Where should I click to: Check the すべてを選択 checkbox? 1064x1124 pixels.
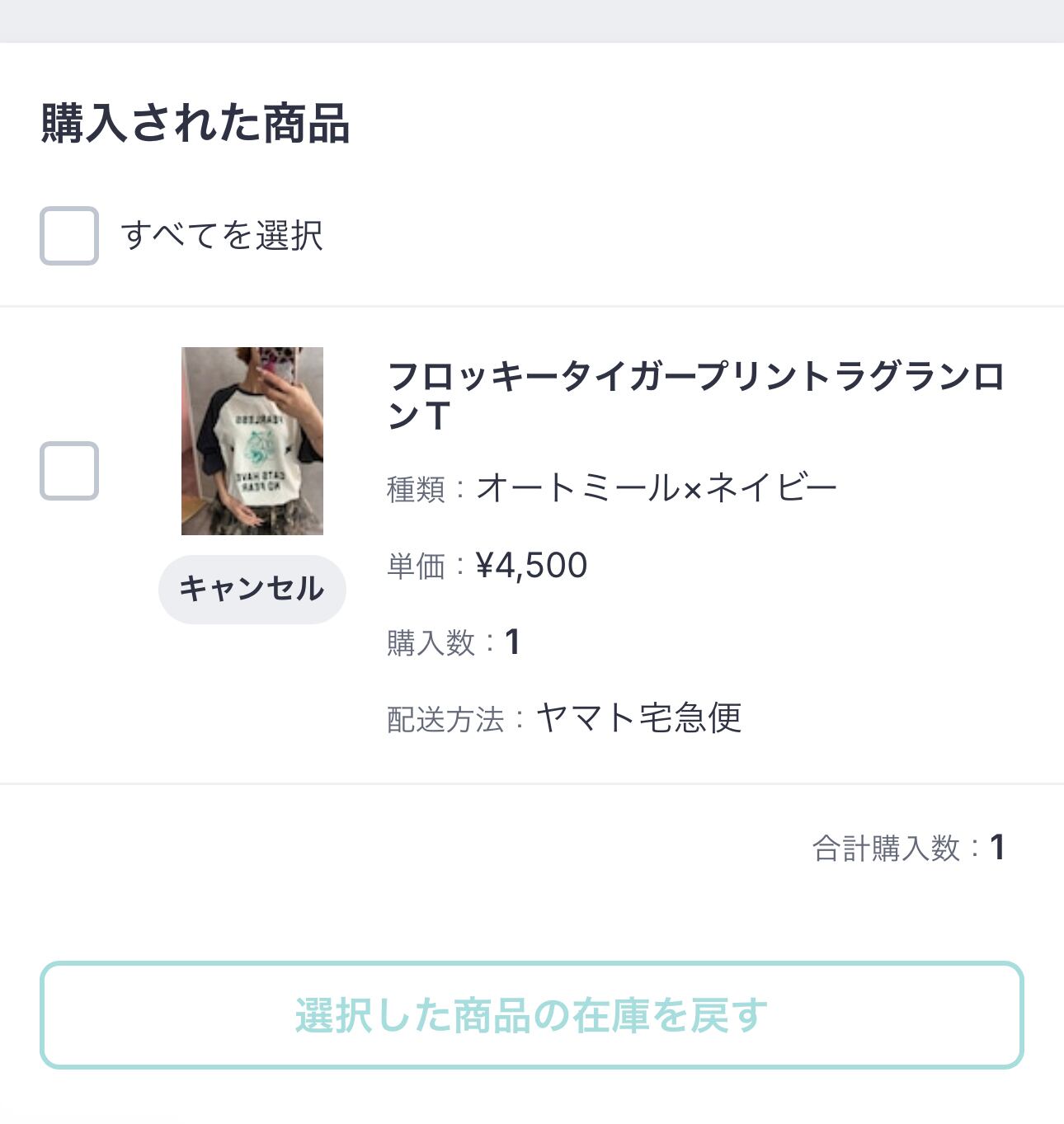click(69, 236)
